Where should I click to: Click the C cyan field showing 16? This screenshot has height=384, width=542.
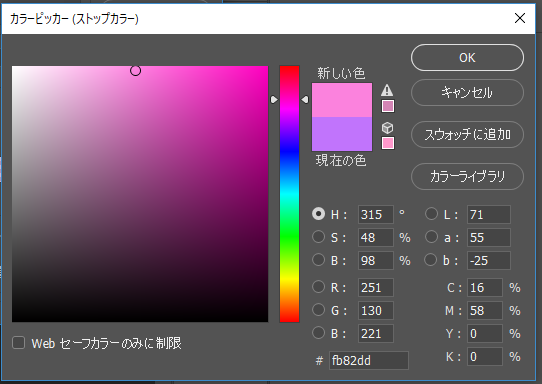coord(485,288)
